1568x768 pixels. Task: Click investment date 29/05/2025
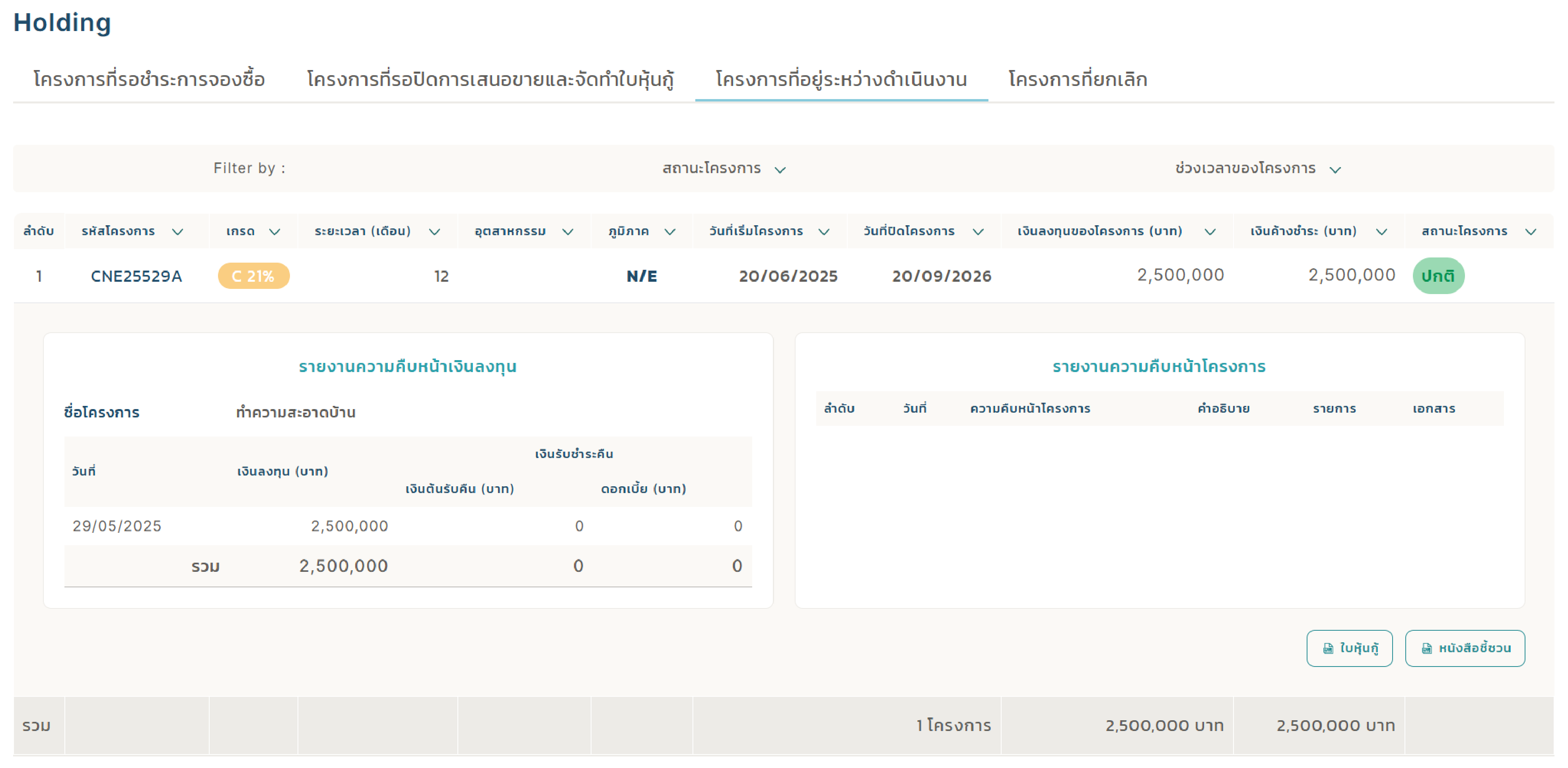(x=117, y=526)
